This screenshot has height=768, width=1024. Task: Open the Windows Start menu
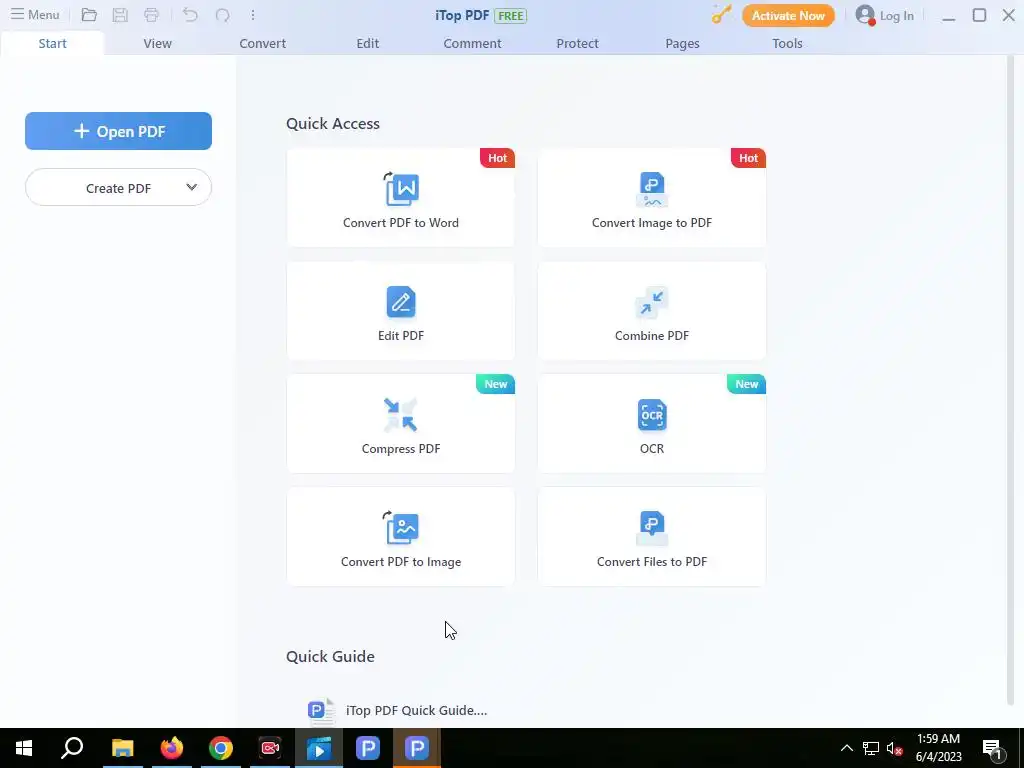[24, 748]
